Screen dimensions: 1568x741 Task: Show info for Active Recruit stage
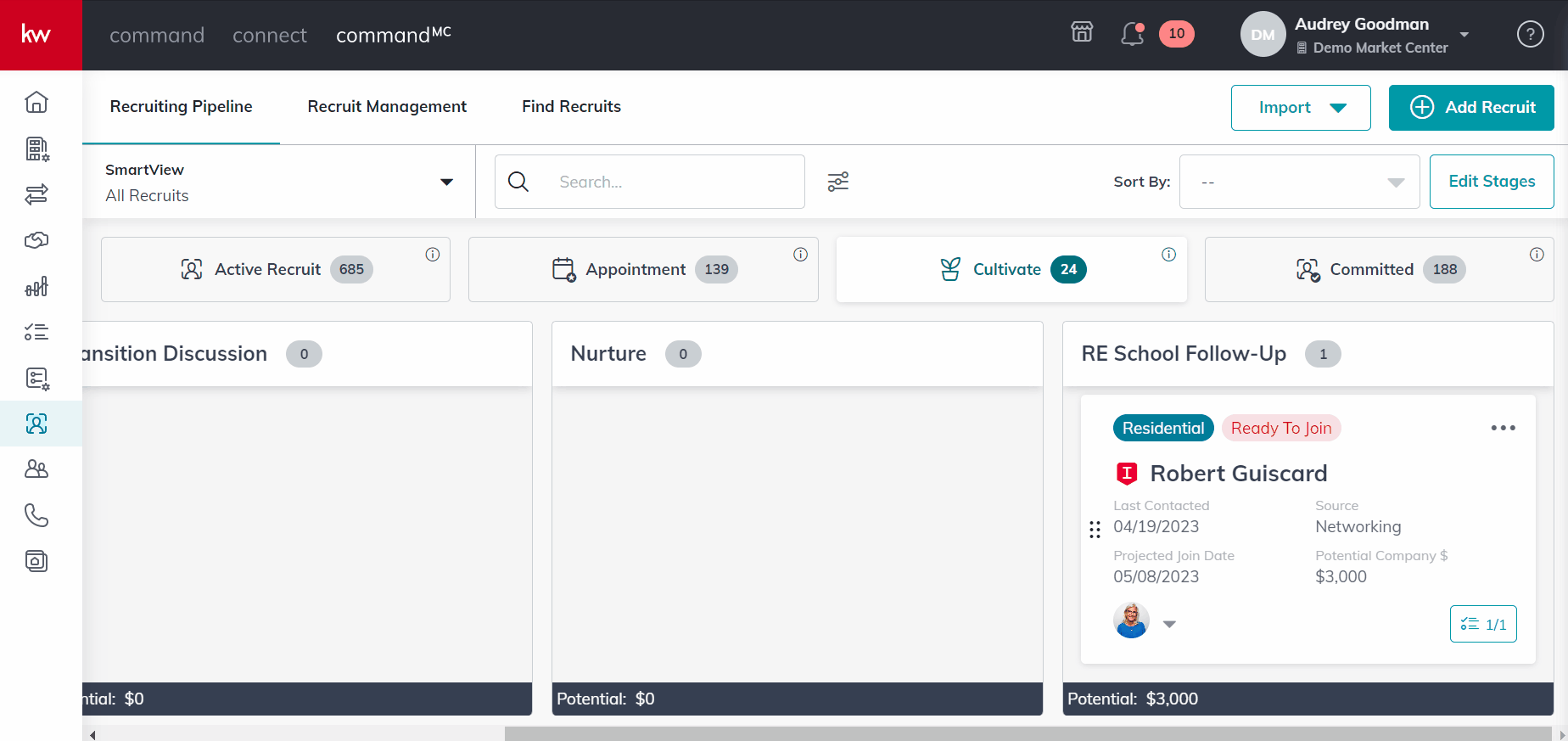click(x=433, y=255)
